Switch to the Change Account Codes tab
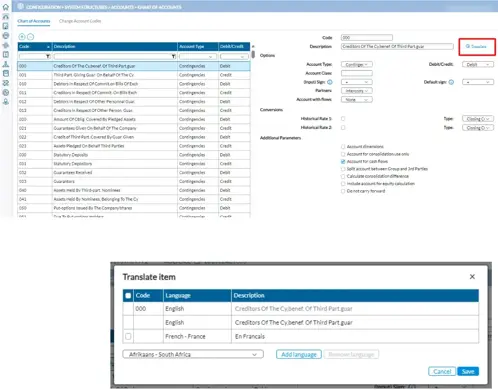Viewport: 498px width, 390px height. click(x=80, y=21)
